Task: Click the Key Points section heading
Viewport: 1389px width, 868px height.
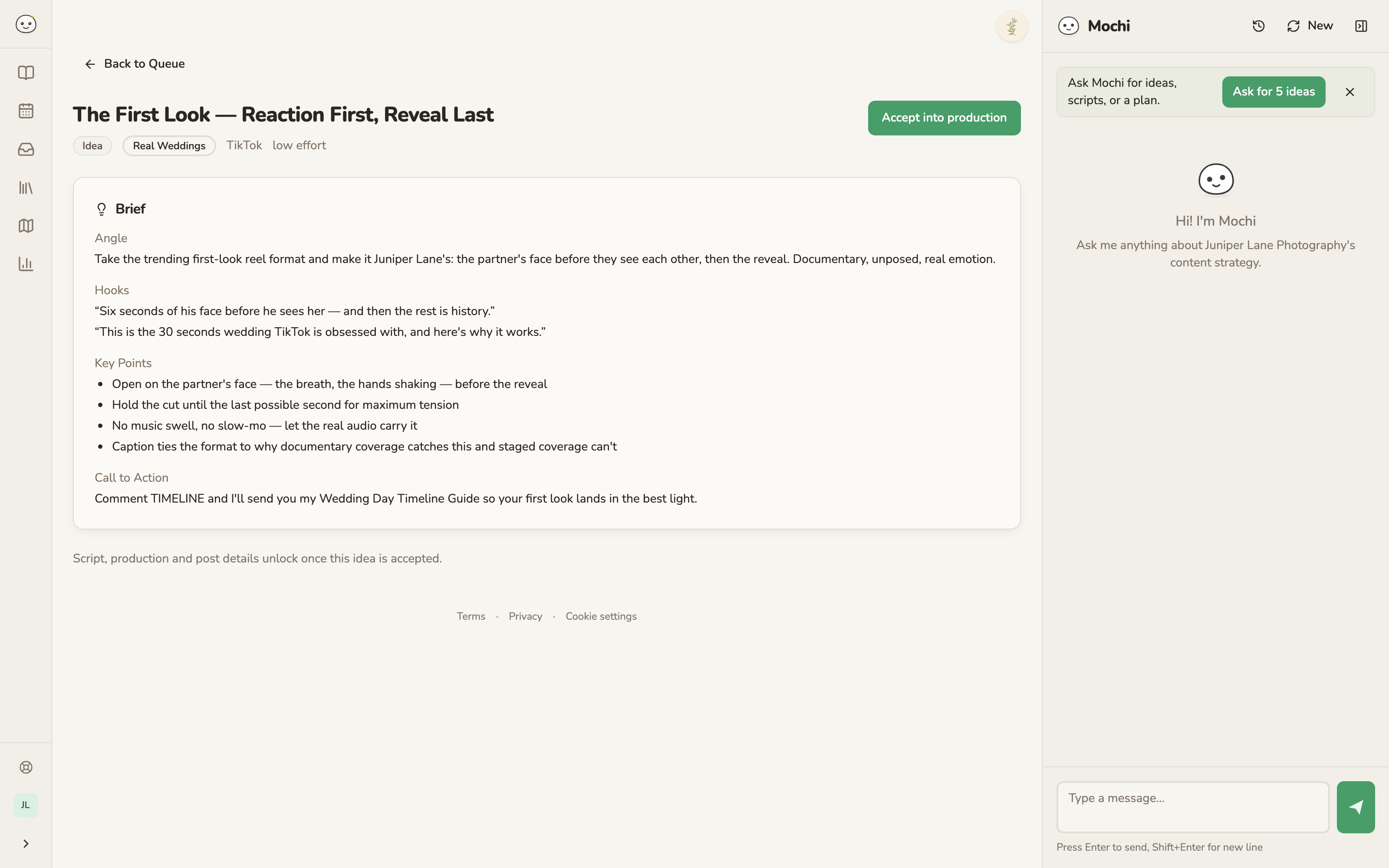Action: (123, 363)
